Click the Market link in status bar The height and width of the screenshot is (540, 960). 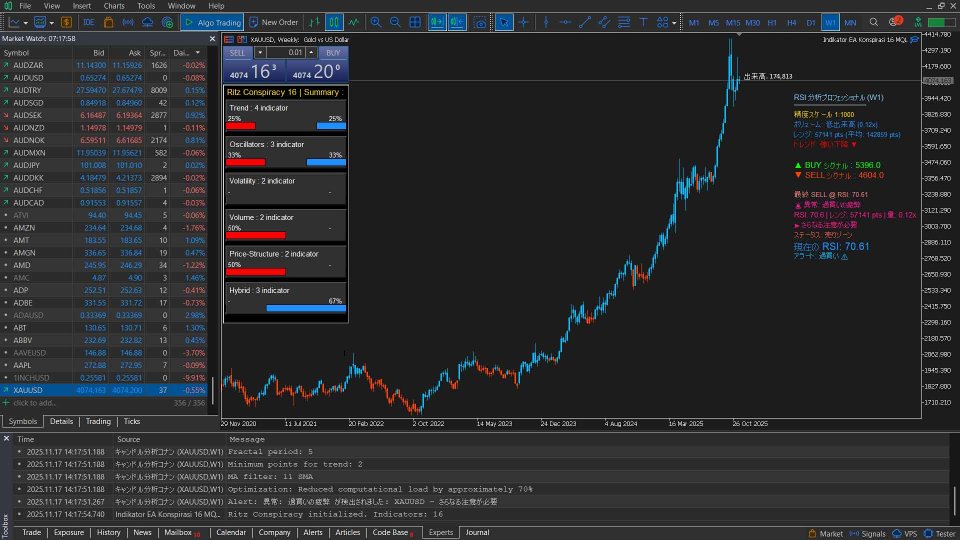pos(825,534)
